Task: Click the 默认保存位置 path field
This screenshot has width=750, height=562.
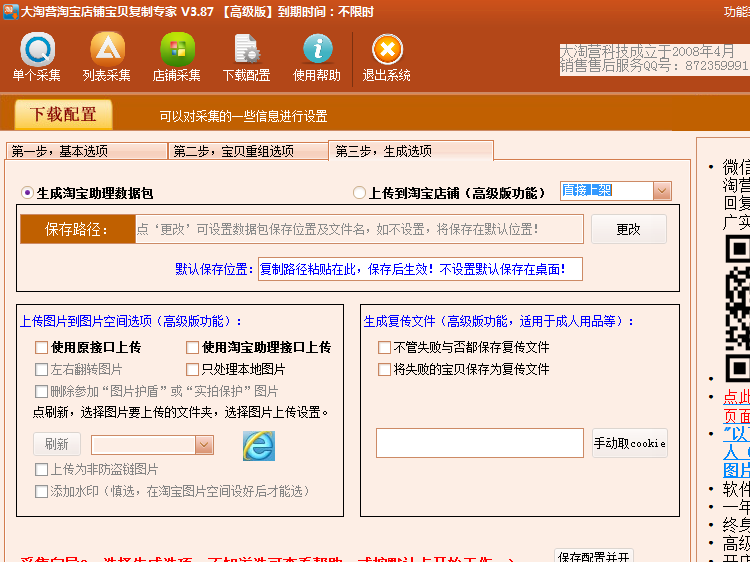Action: [x=420, y=269]
